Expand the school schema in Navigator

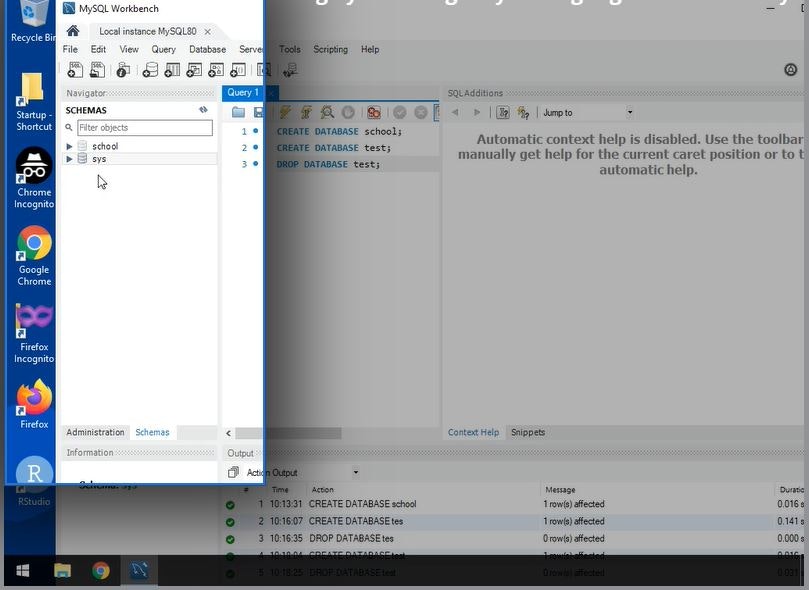point(69,146)
